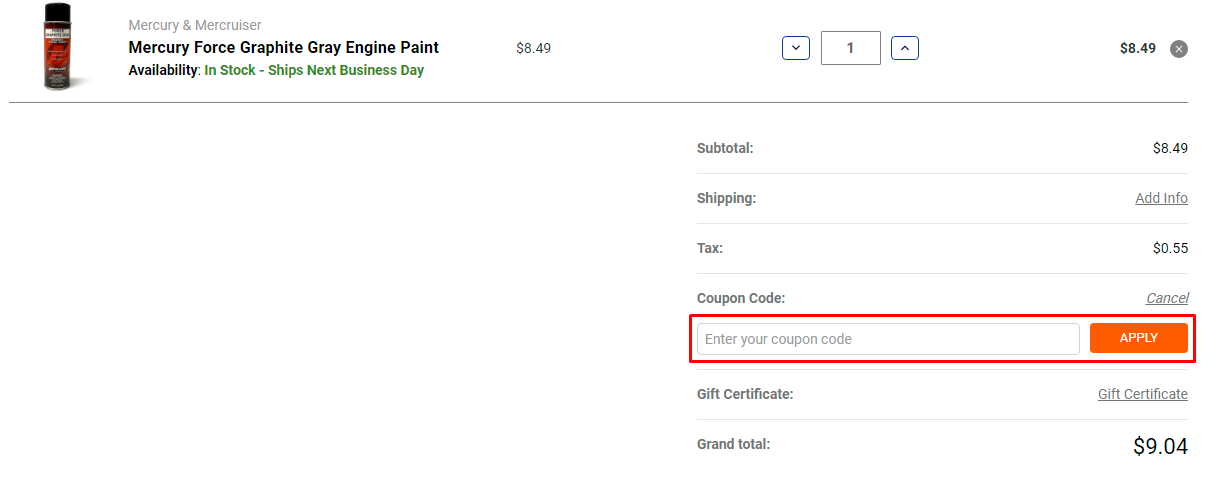This screenshot has height=480, width=1223.
Task: Click the coupon code input field
Action: click(888, 339)
